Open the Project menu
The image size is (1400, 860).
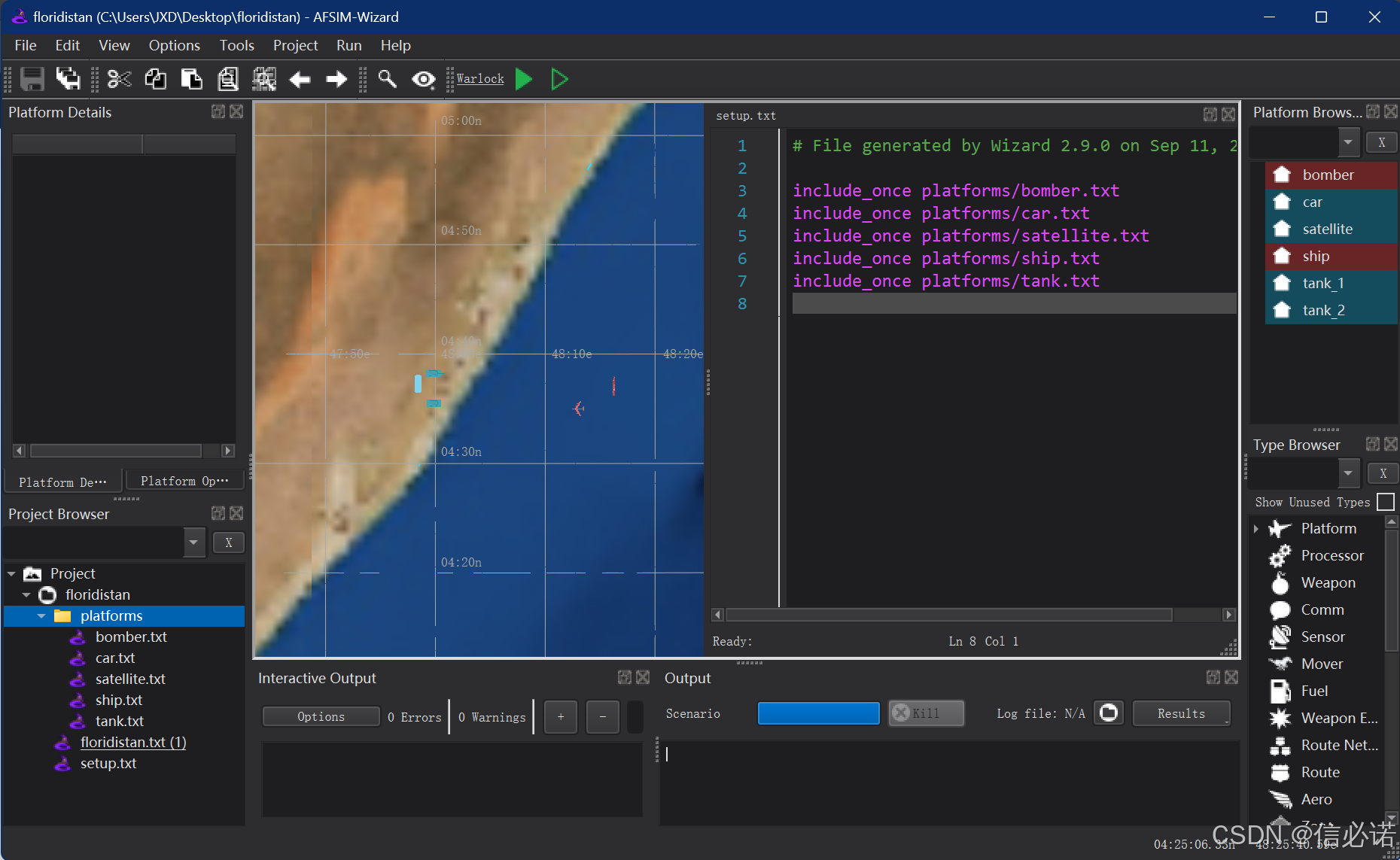coord(295,45)
